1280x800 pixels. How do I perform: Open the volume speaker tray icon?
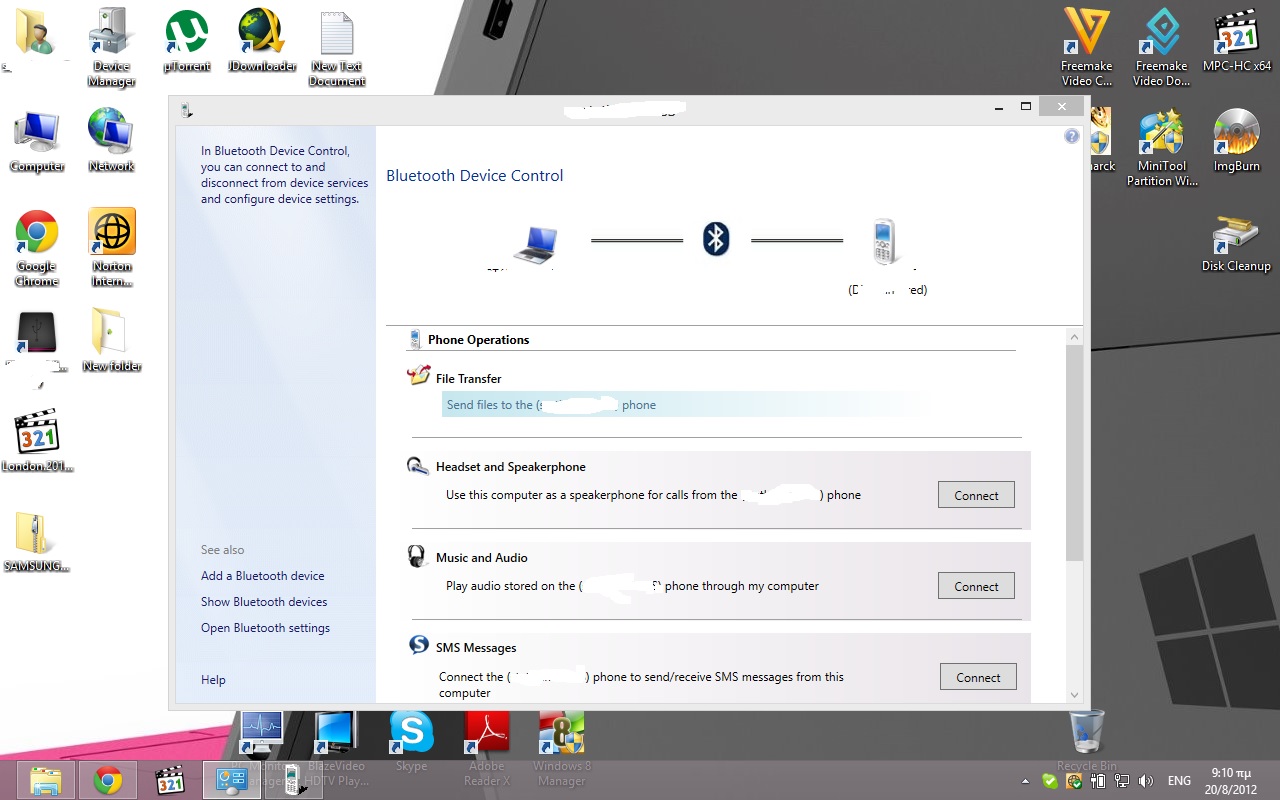pyautogui.click(x=1146, y=781)
